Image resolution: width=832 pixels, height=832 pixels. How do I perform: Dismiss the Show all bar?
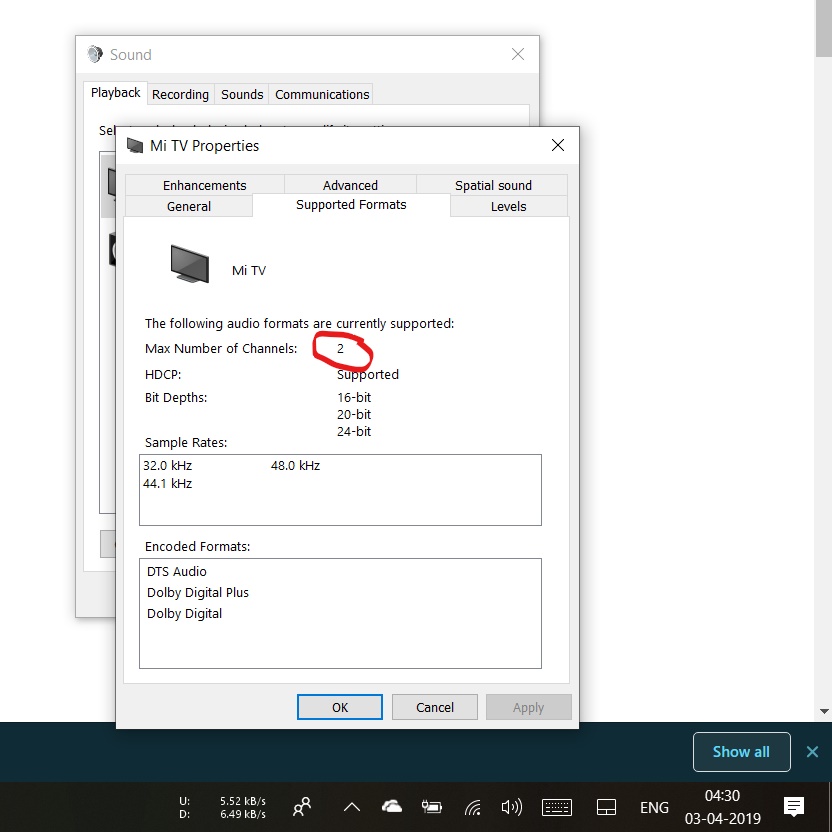[812, 752]
